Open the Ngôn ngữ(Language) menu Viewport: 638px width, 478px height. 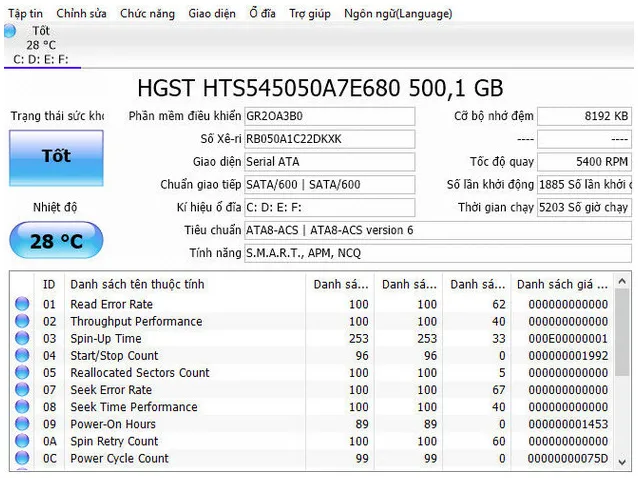398,14
